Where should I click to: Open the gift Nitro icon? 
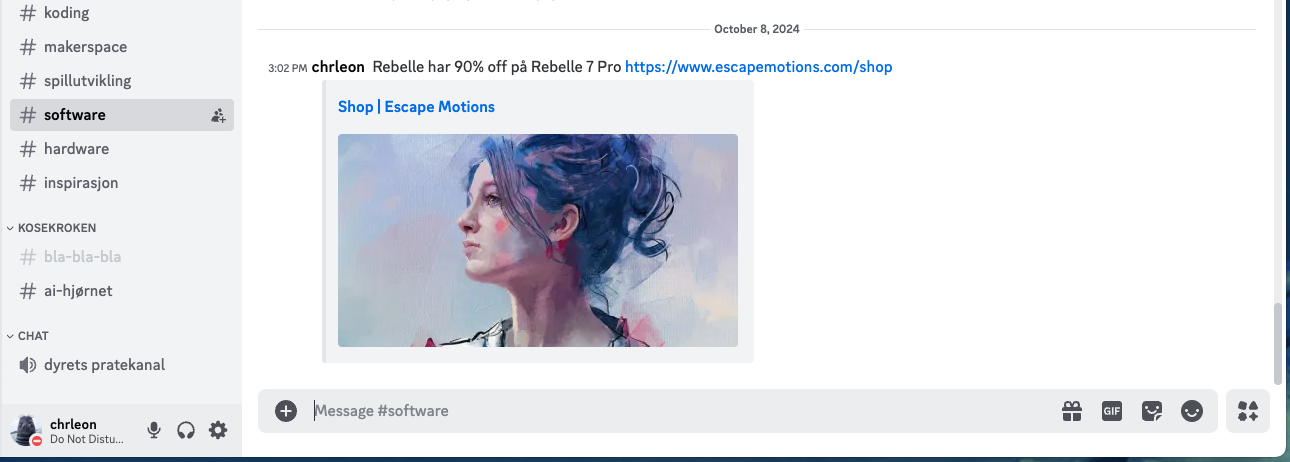1072,411
